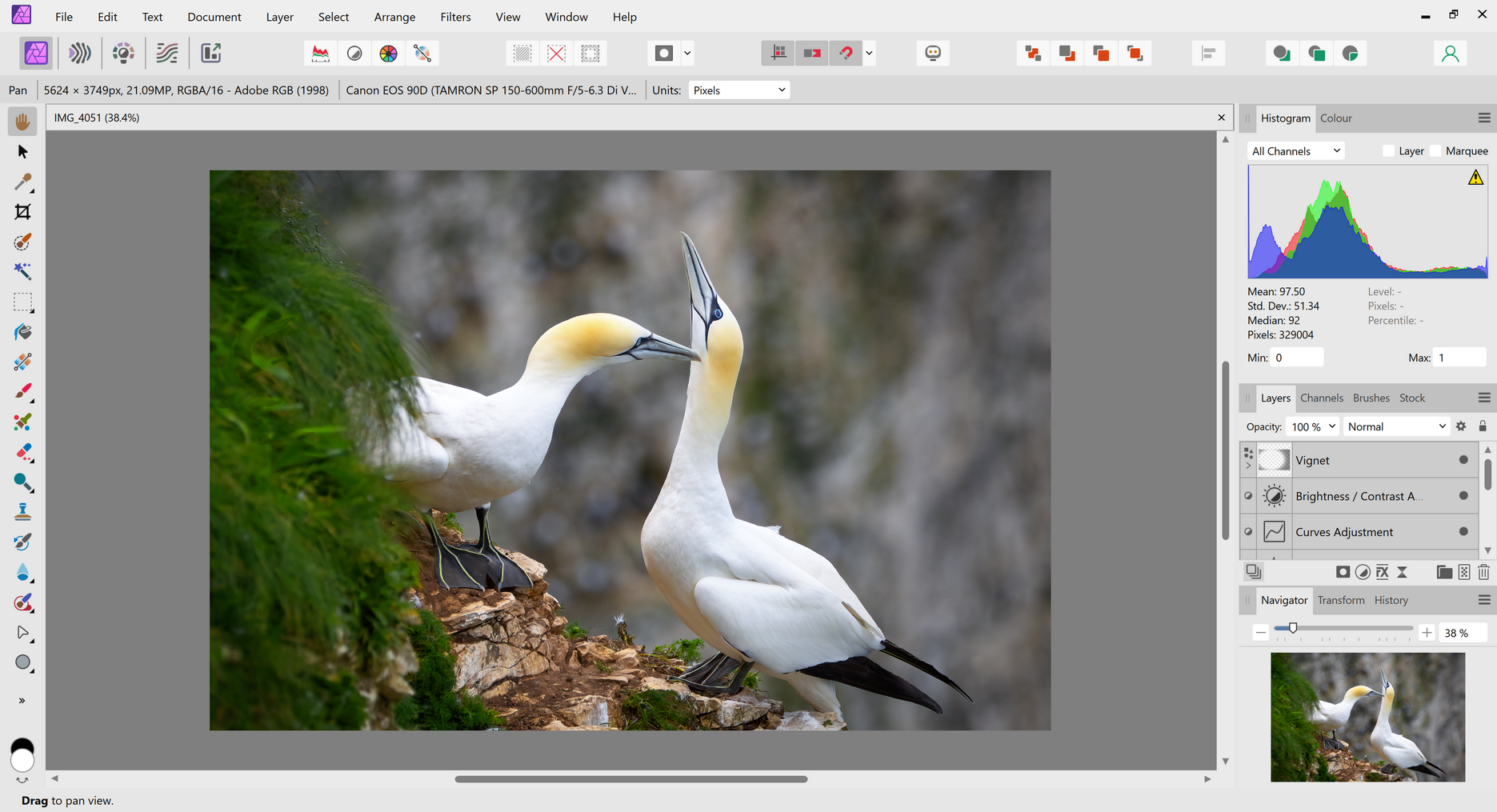The image size is (1497, 812).
Task: Click the Navigator zoom slider handle
Action: click(x=1293, y=629)
